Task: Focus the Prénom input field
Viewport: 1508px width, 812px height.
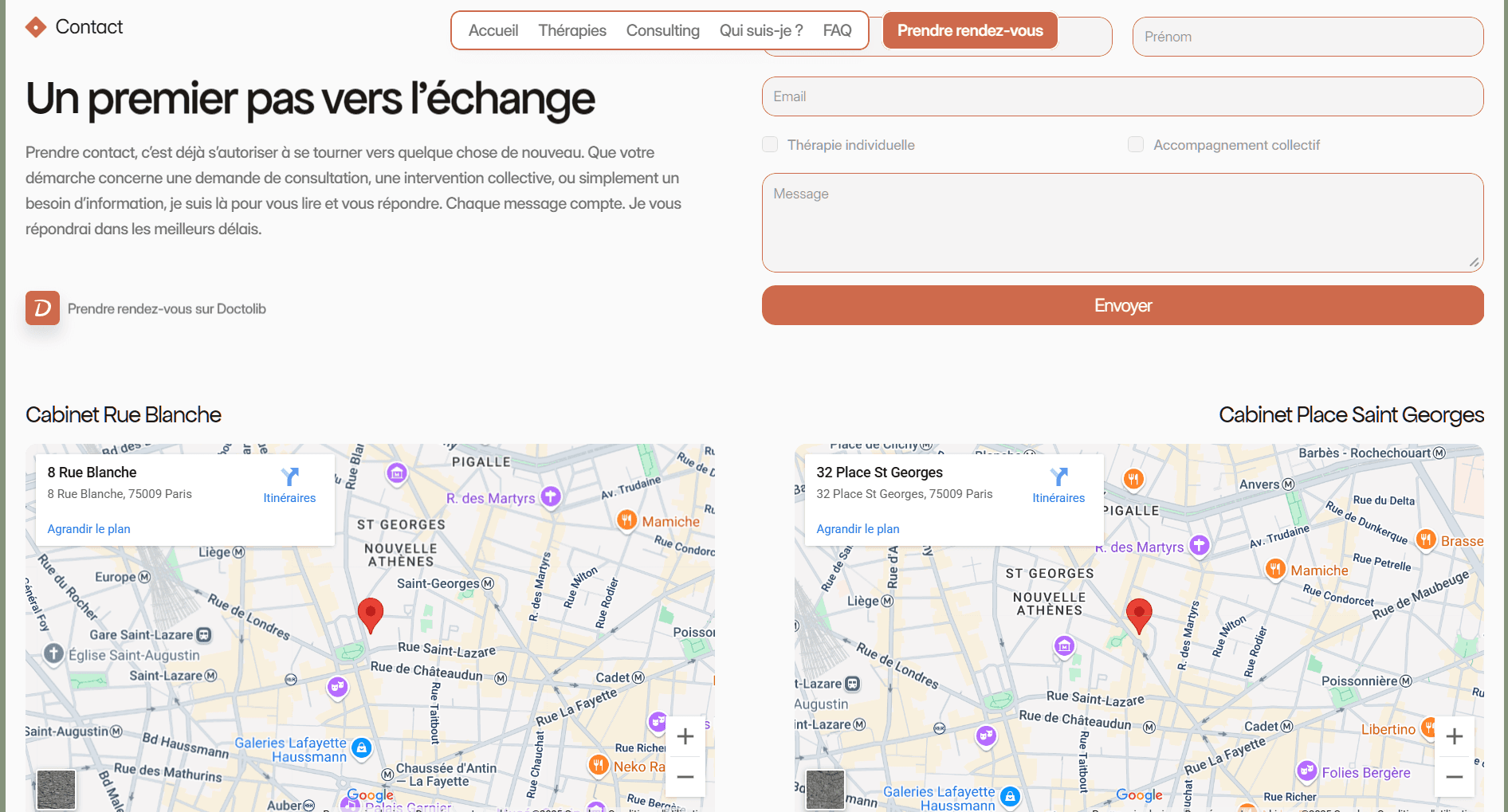Action: (x=1307, y=37)
